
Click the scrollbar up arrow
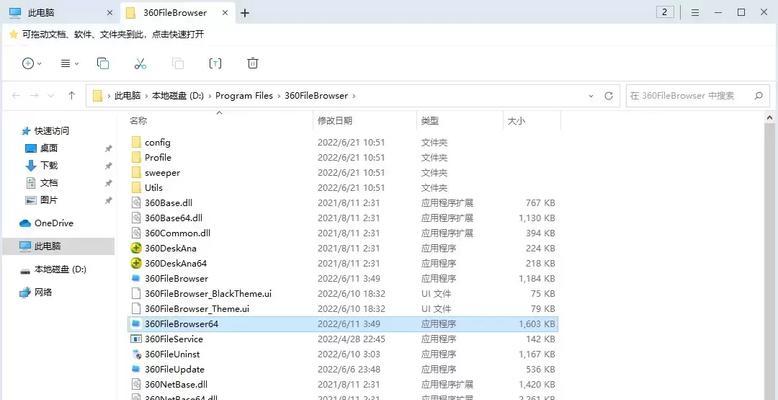(x=769, y=118)
